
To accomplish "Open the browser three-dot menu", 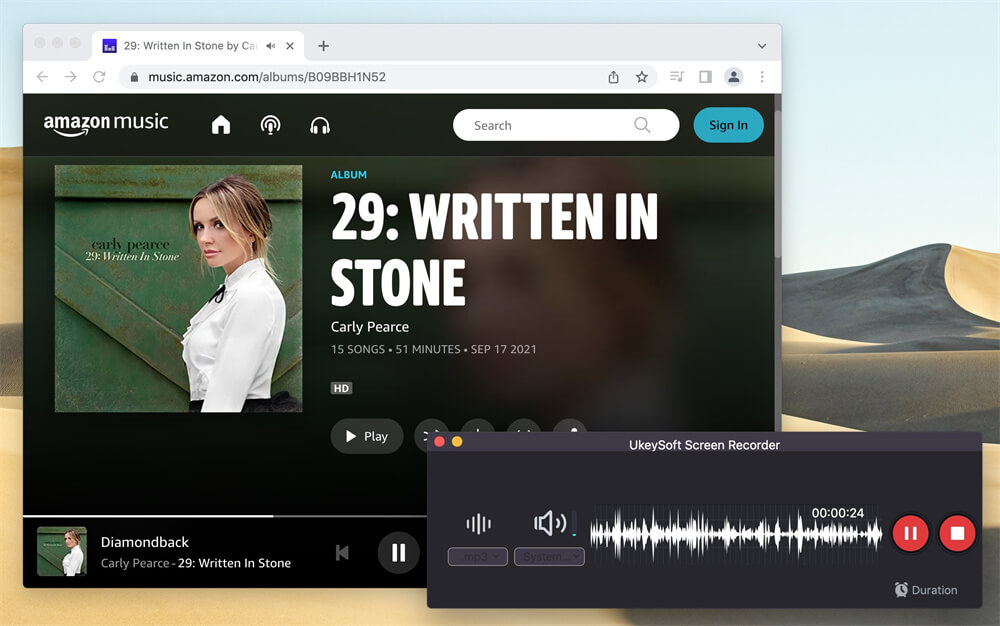I will (x=762, y=76).
